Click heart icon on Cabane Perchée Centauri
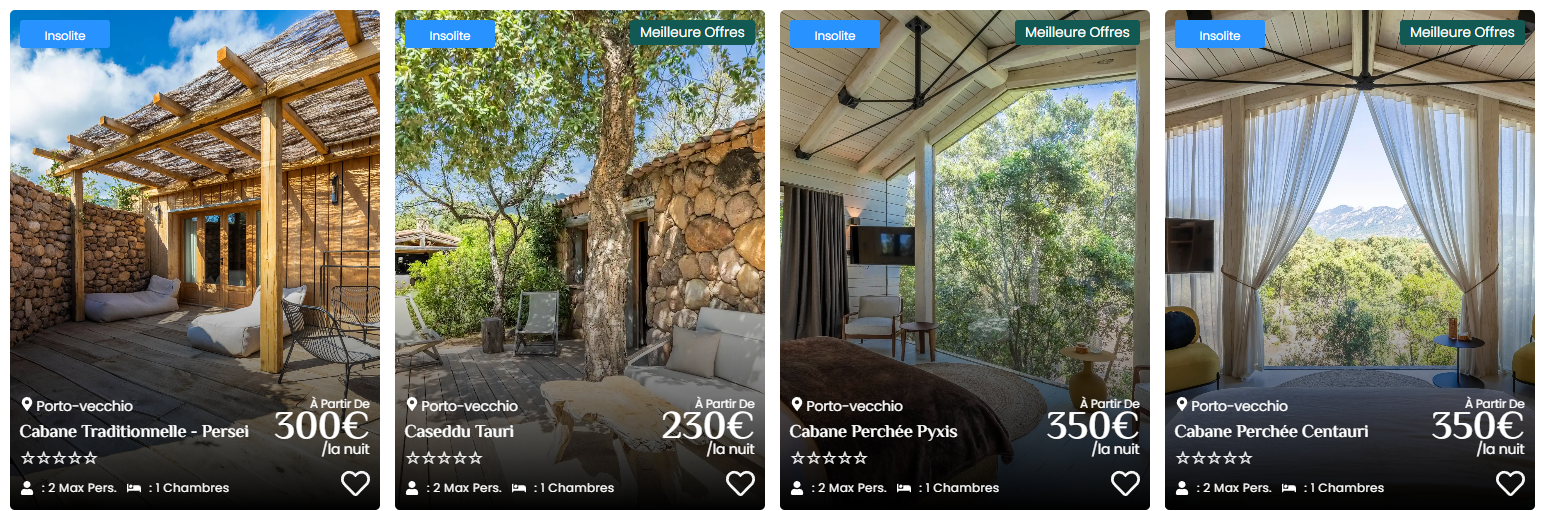 pyautogui.click(x=1510, y=484)
